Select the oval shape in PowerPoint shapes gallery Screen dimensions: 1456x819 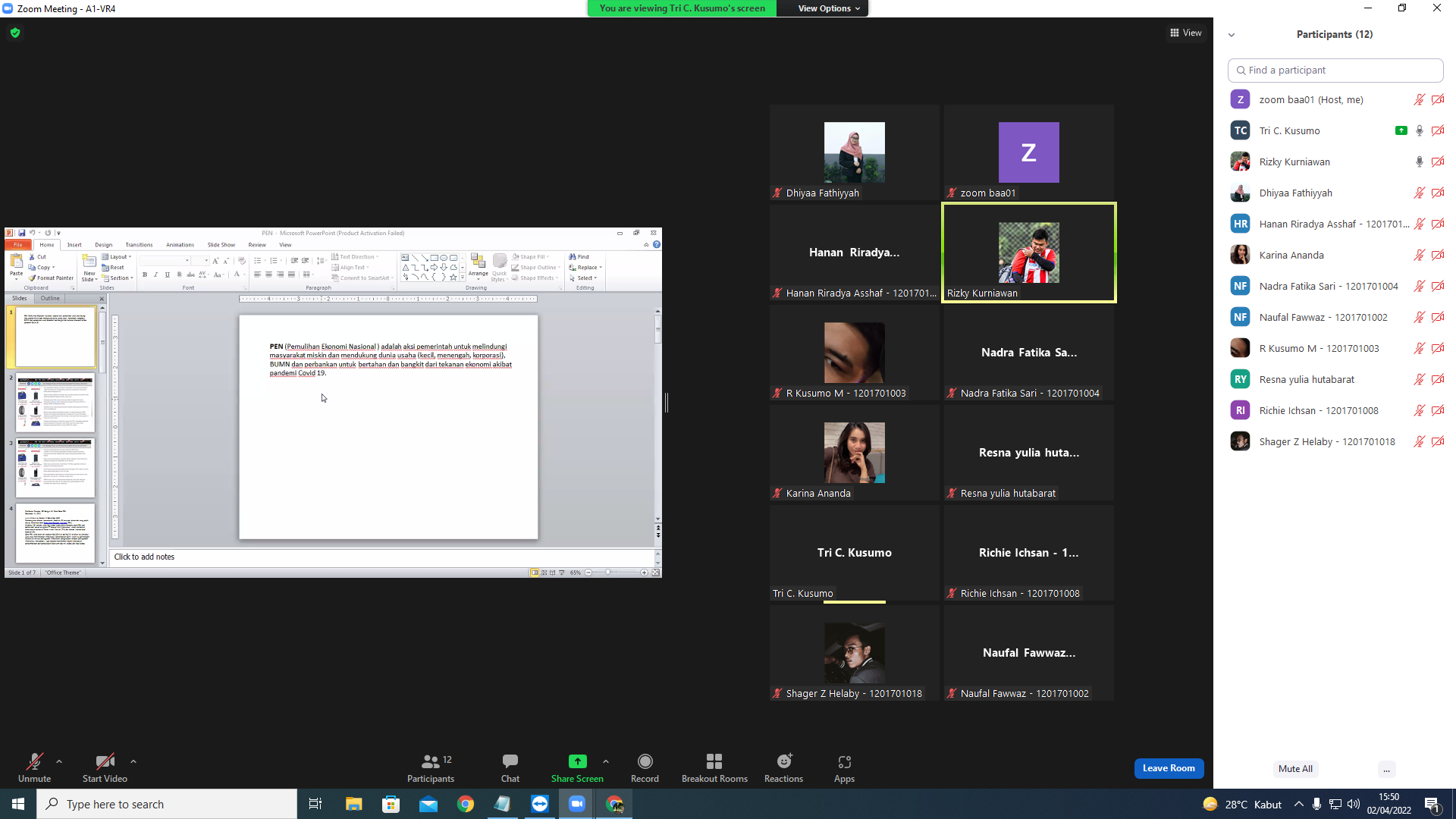[x=444, y=258]
